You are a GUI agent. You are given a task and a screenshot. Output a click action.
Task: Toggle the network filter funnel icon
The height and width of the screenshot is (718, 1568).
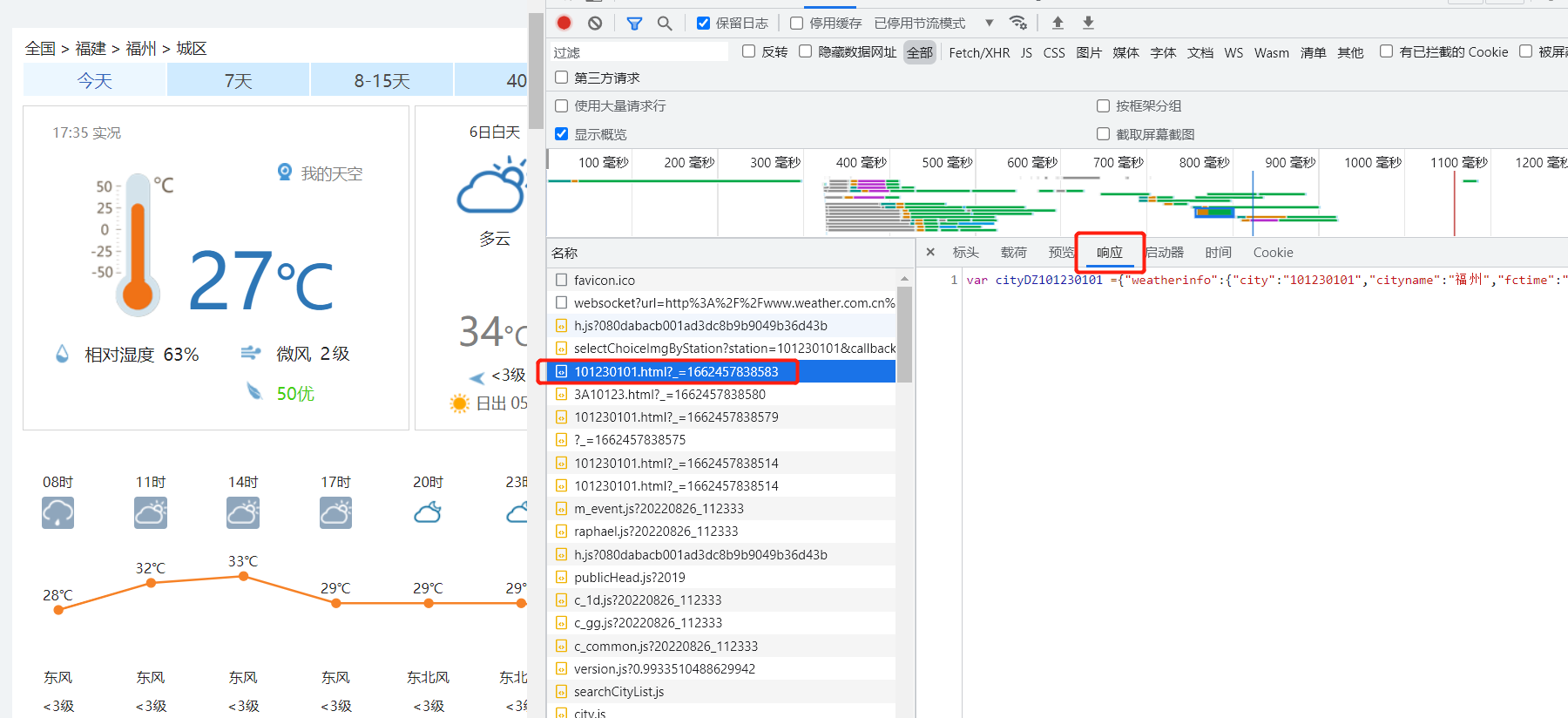[x=634, y=24]
